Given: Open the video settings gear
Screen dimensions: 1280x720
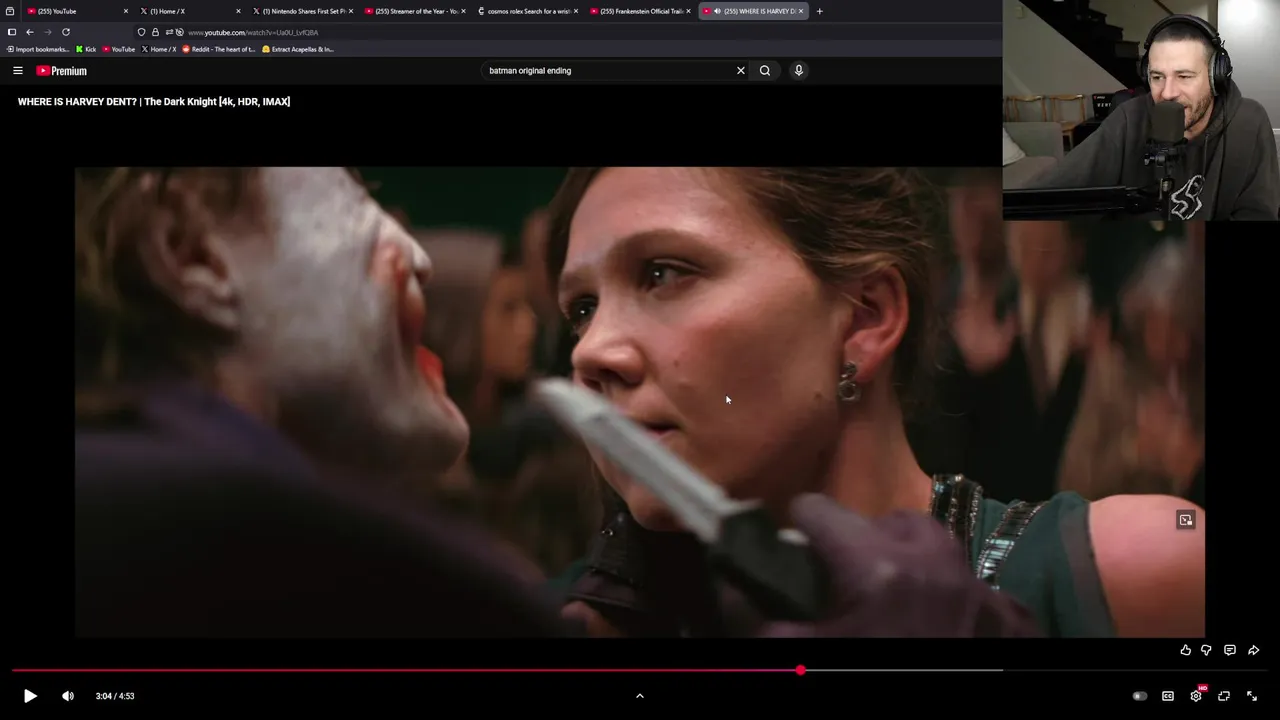Looking at the screenshot, I should pyautogui.click(x=1196, y=696).
